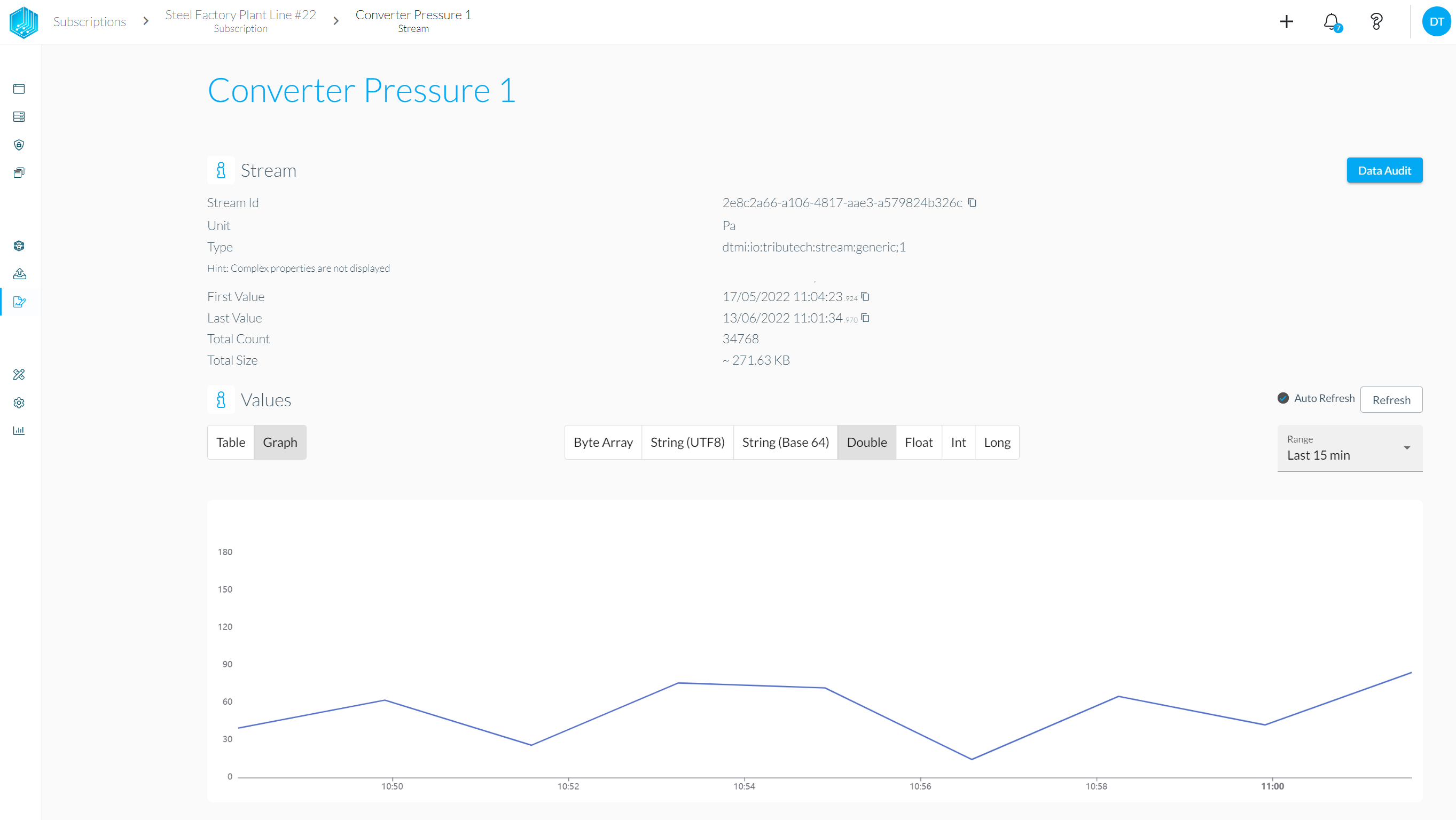Select Long data type option

tap(996, 442)
